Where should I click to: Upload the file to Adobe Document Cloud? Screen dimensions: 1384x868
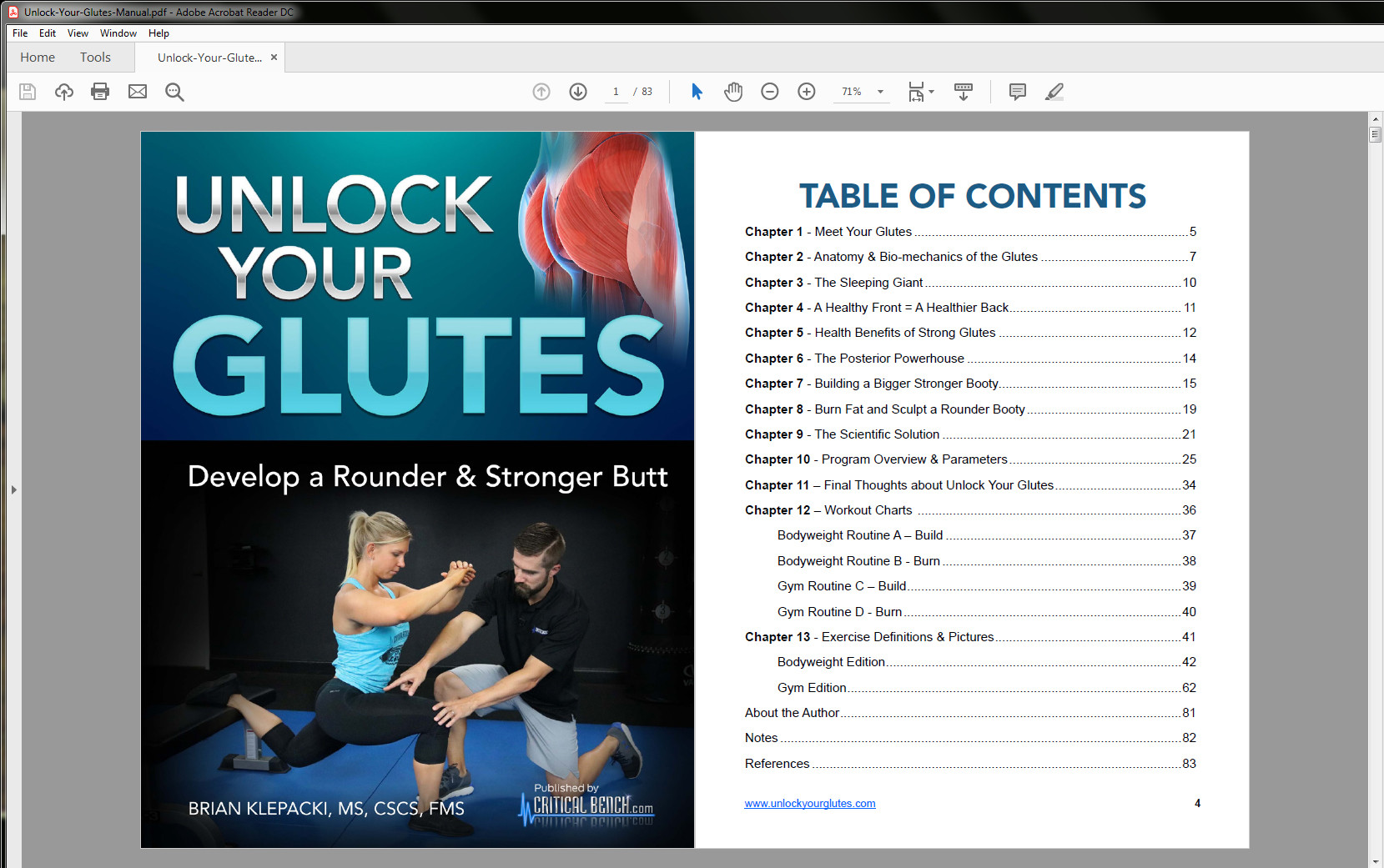pyautogui.click(x=63, y=92)
